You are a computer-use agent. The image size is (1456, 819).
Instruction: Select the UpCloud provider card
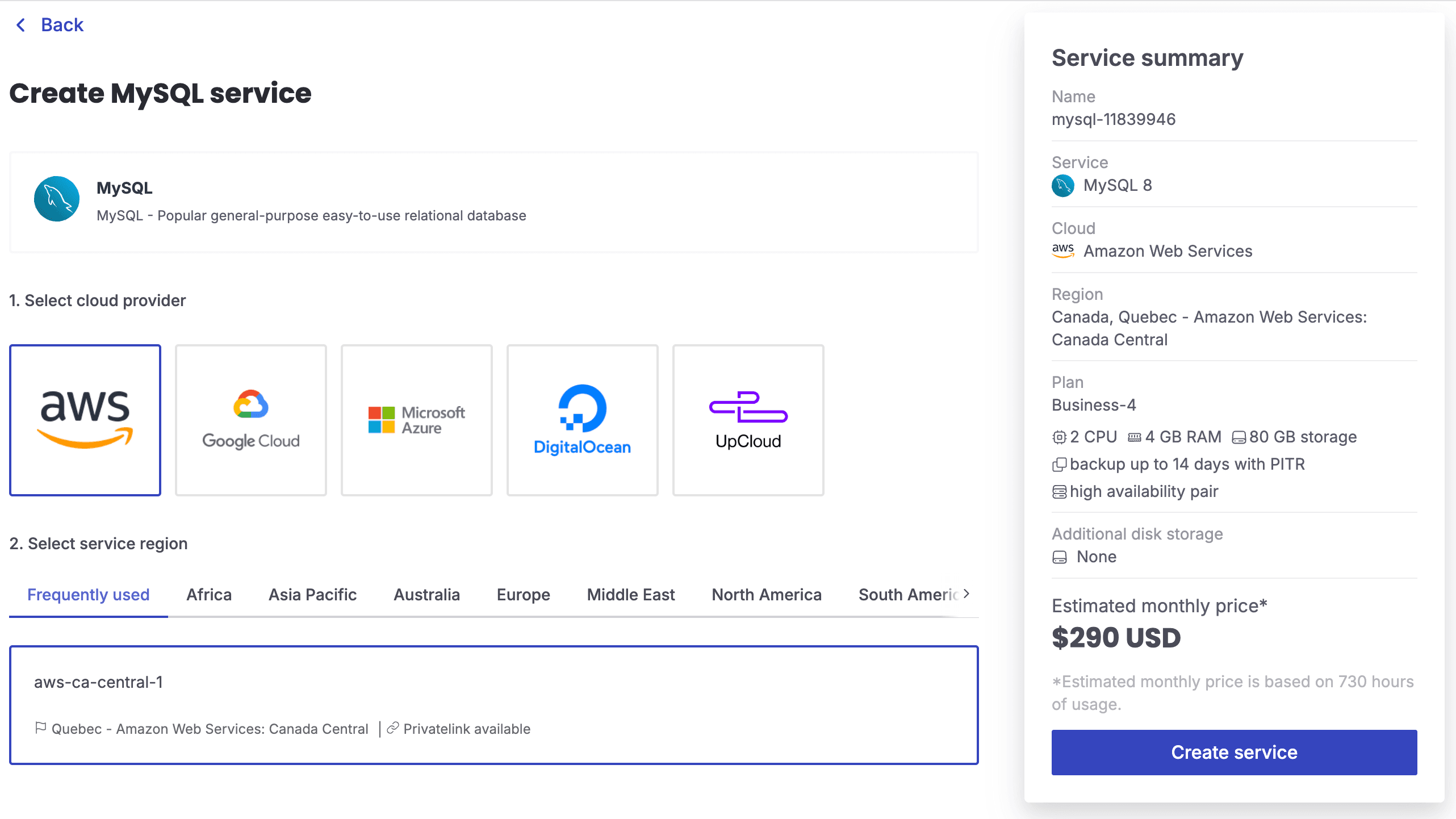pyautogui.click(x=748, y=420)
